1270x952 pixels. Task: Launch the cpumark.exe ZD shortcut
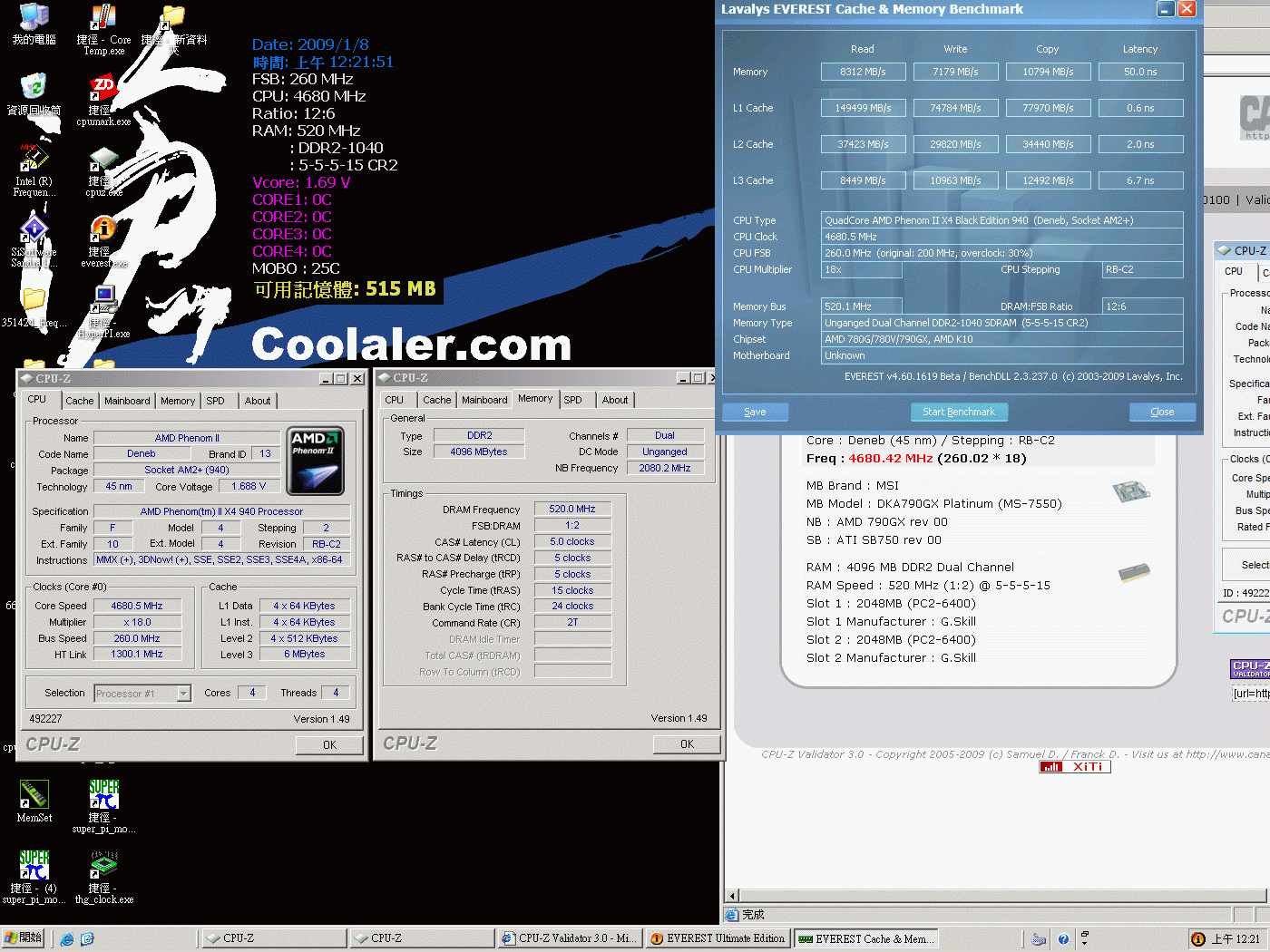click(x=103, y=100)
